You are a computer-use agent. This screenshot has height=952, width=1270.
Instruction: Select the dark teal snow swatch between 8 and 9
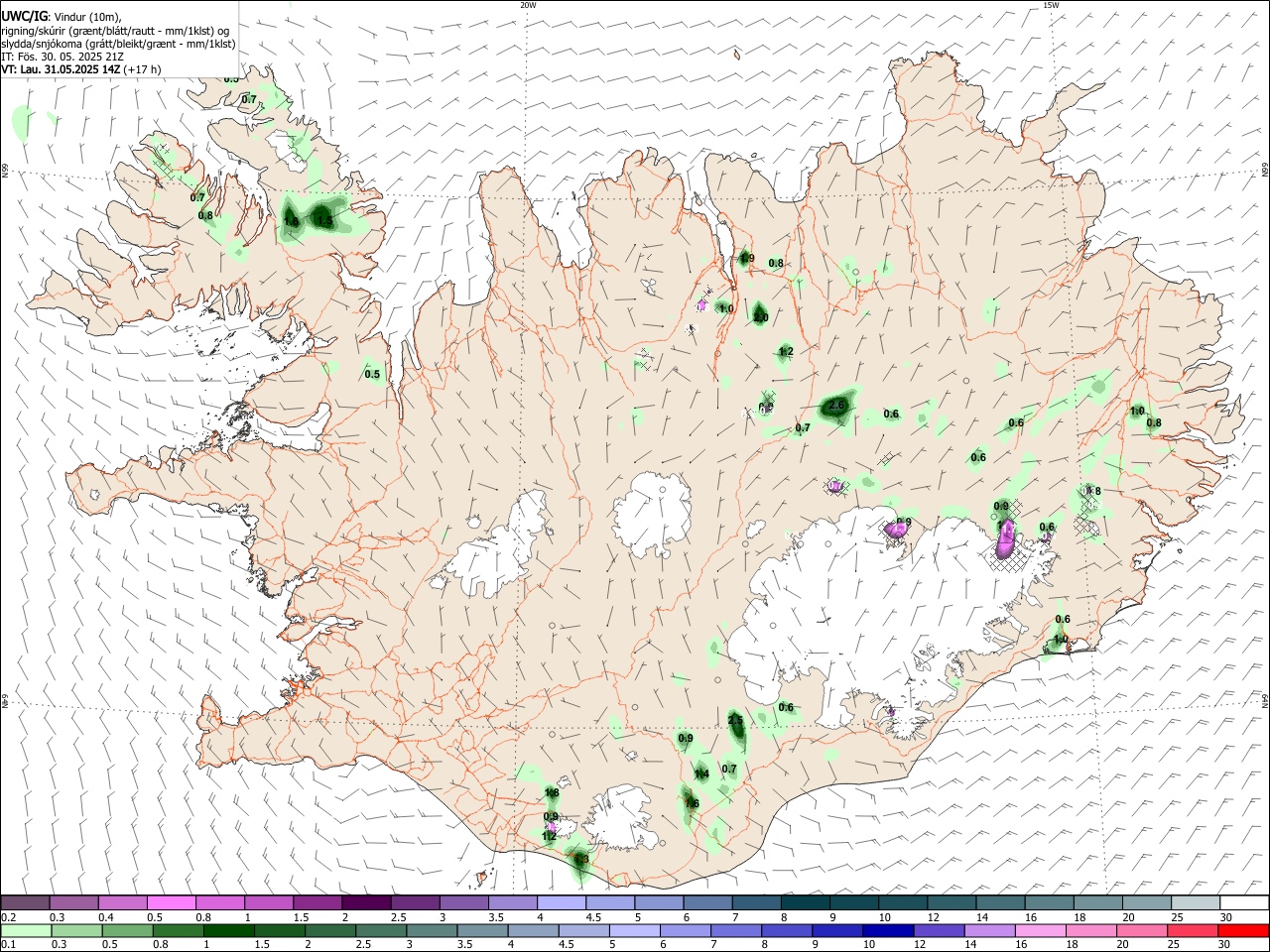[805, 902]
